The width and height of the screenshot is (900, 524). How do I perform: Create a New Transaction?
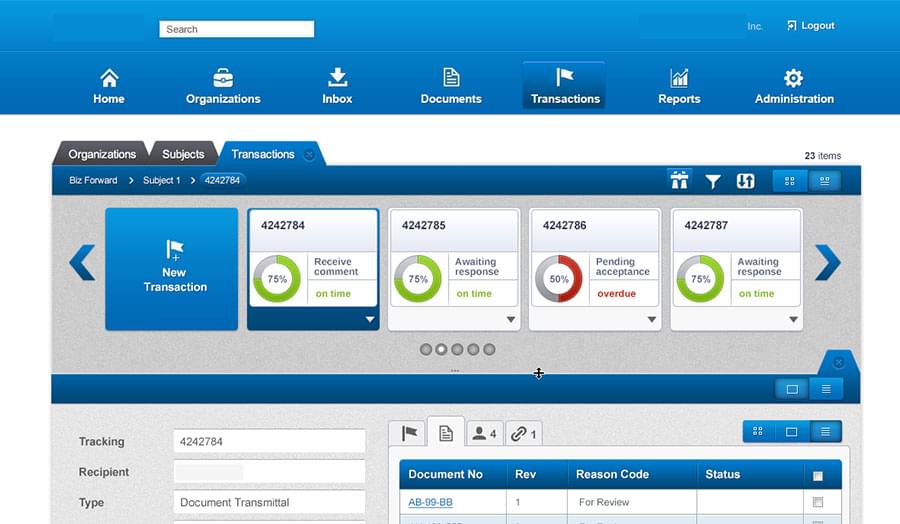172,269
